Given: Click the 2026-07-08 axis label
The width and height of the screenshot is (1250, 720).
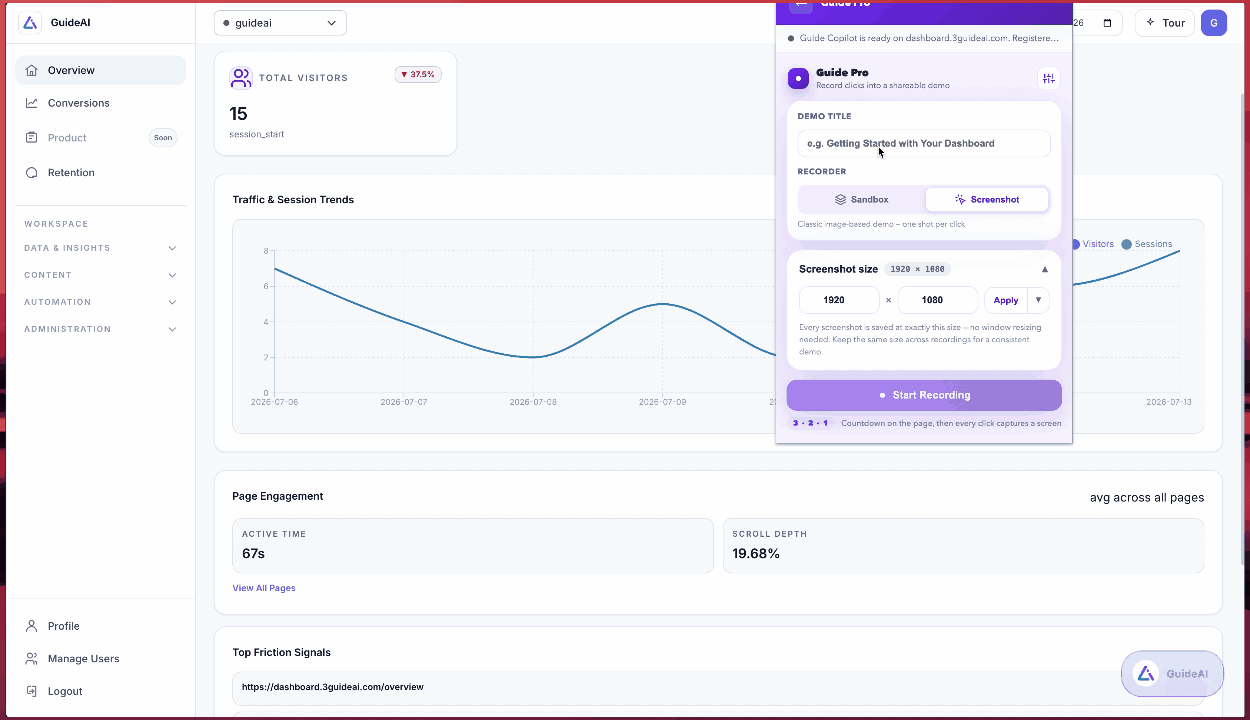Looking at the screenshot, I should pyautogui.click(x=533, y=402).
